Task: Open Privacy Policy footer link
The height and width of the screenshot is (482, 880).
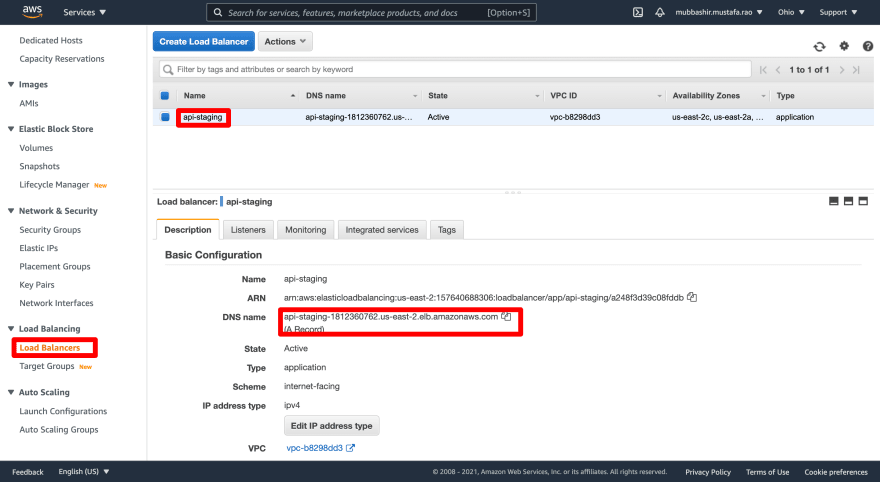Action: (708, 472)
